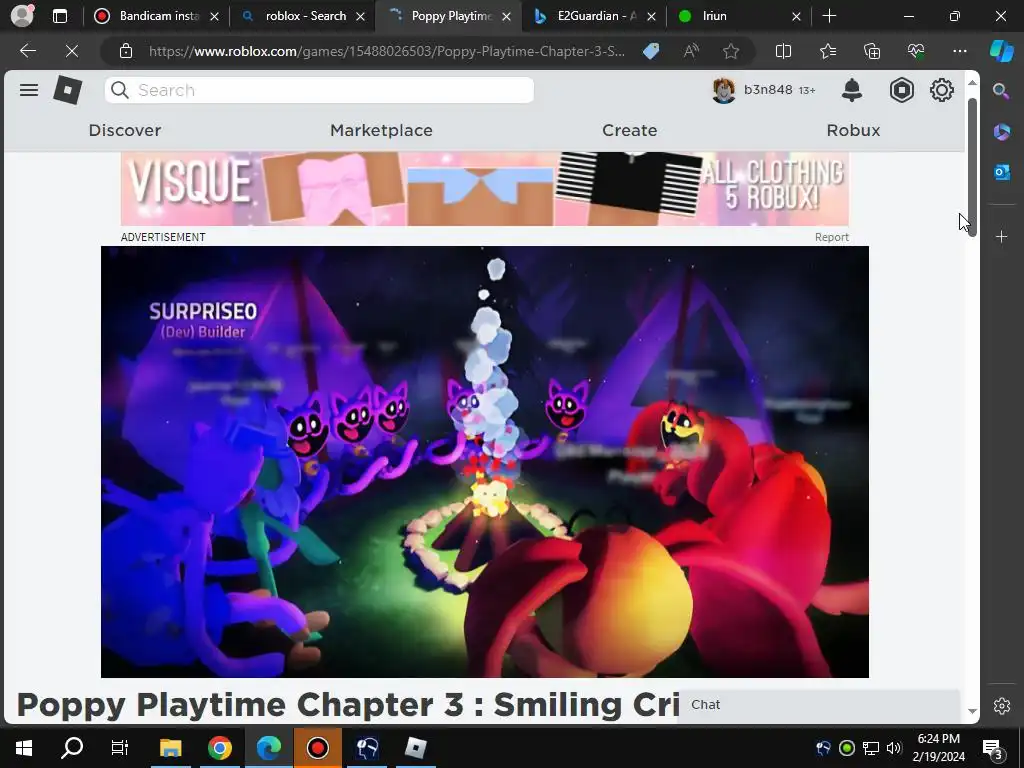This screenshot has height=768, width=1024.
Task: Open Edge profile avatar icon
Action: [x=22, y=16]
